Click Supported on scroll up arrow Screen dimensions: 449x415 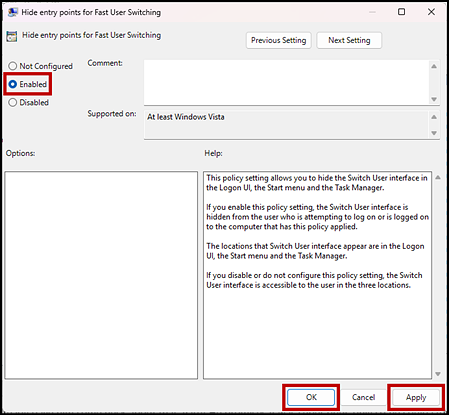434,117
